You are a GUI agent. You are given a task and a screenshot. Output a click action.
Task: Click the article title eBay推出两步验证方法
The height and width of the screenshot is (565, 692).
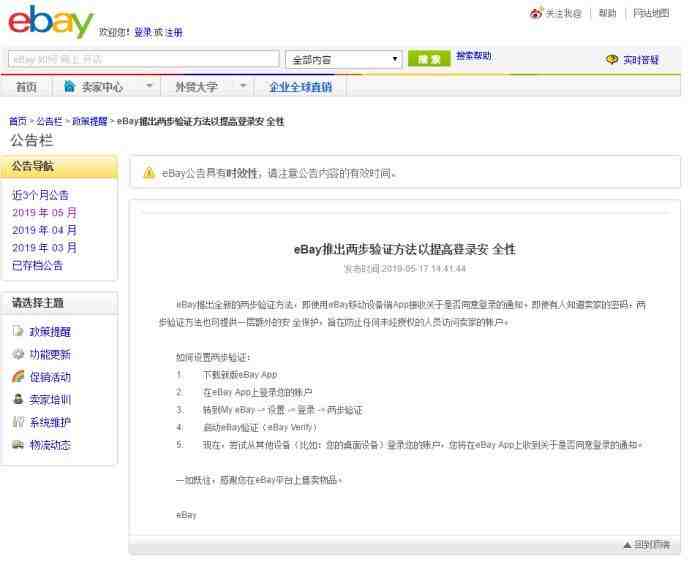404,249
